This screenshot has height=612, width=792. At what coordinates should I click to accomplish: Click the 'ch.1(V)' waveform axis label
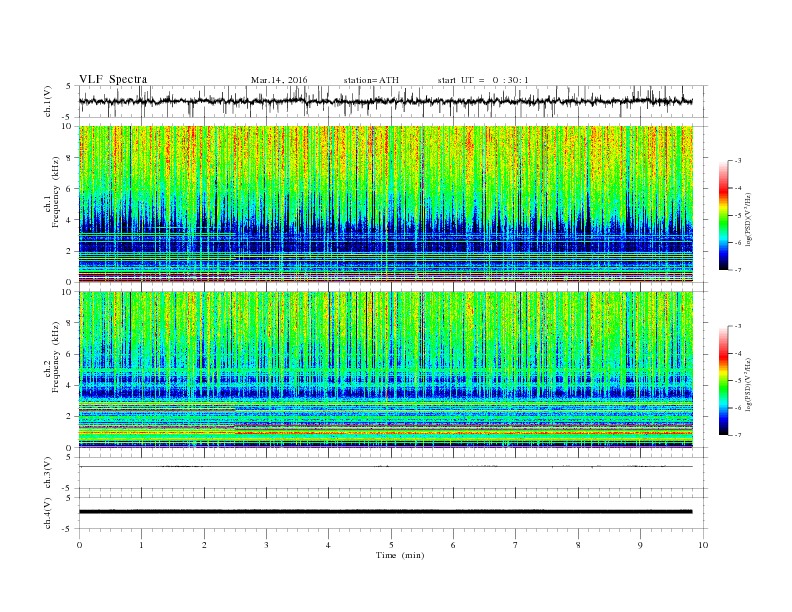(x=48, y=102)
